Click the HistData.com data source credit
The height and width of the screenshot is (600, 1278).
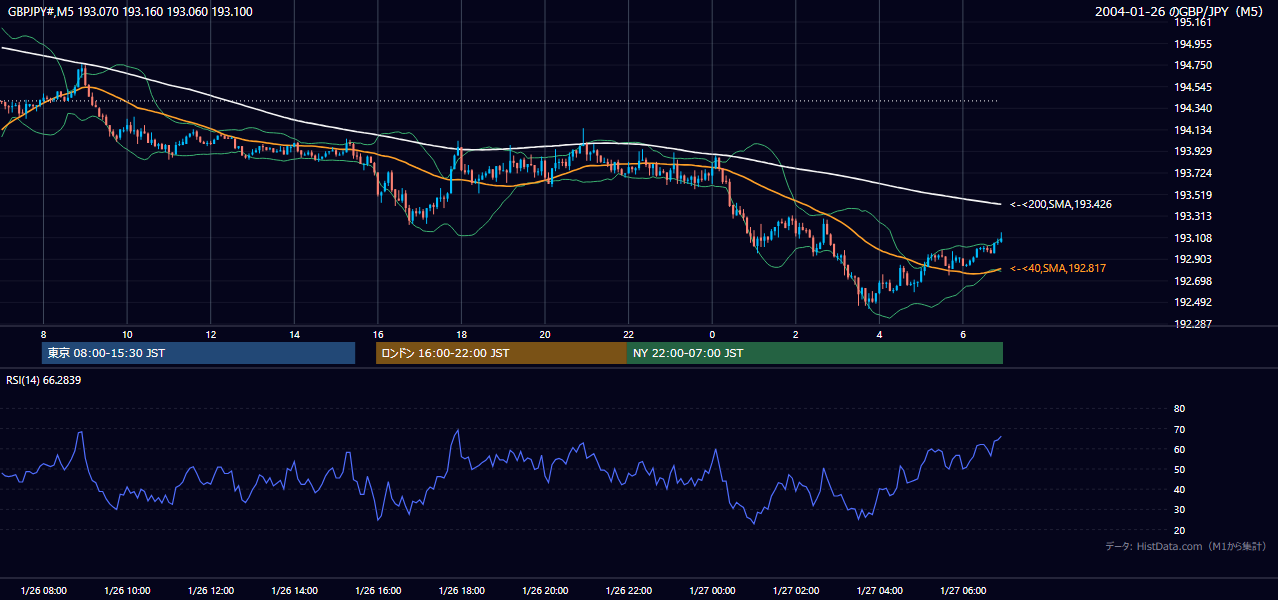pyautogui.click(x=1186, y=546)
